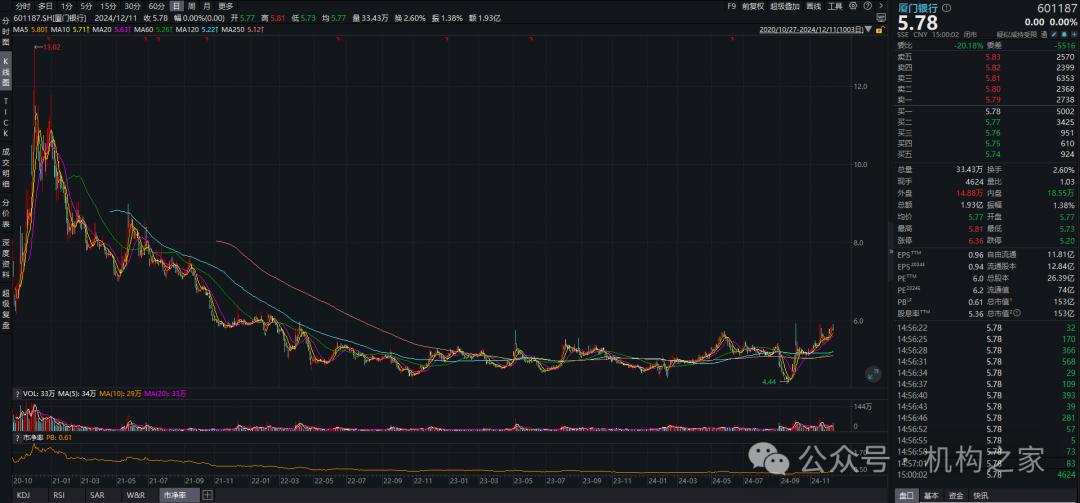The height and width of the screenshot is (503, 1080).
Task: Click the F9 button
Action: tap(731, 6)
